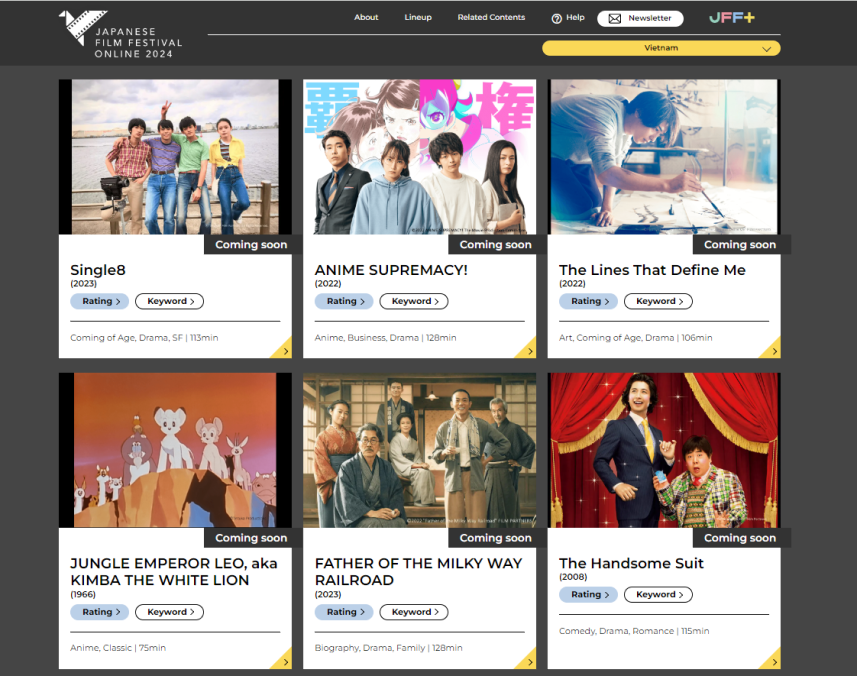Open Rating for Jungle Emperor Leo
This screenshot has width=857, height=676.
(99, 612)
